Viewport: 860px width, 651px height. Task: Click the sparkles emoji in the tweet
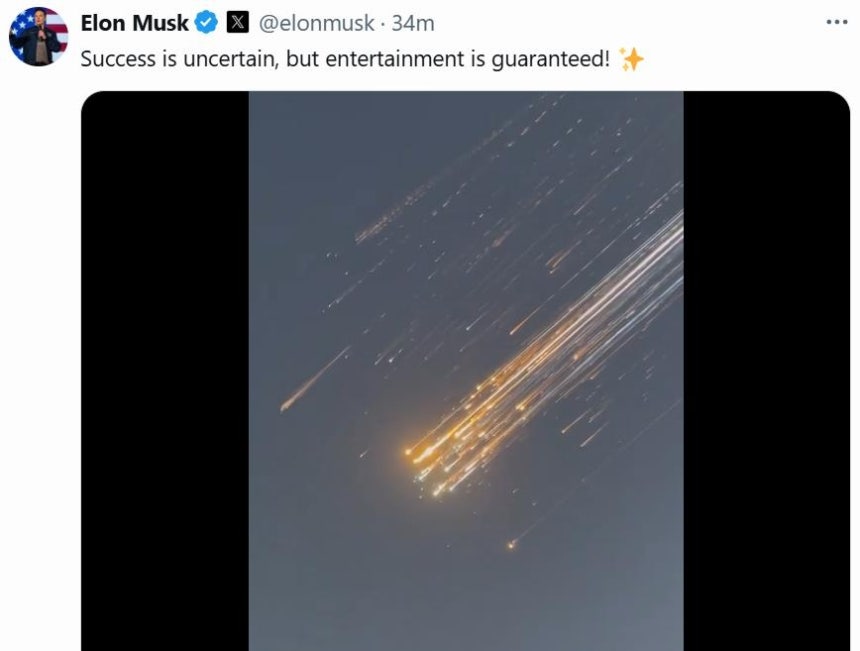631,59
